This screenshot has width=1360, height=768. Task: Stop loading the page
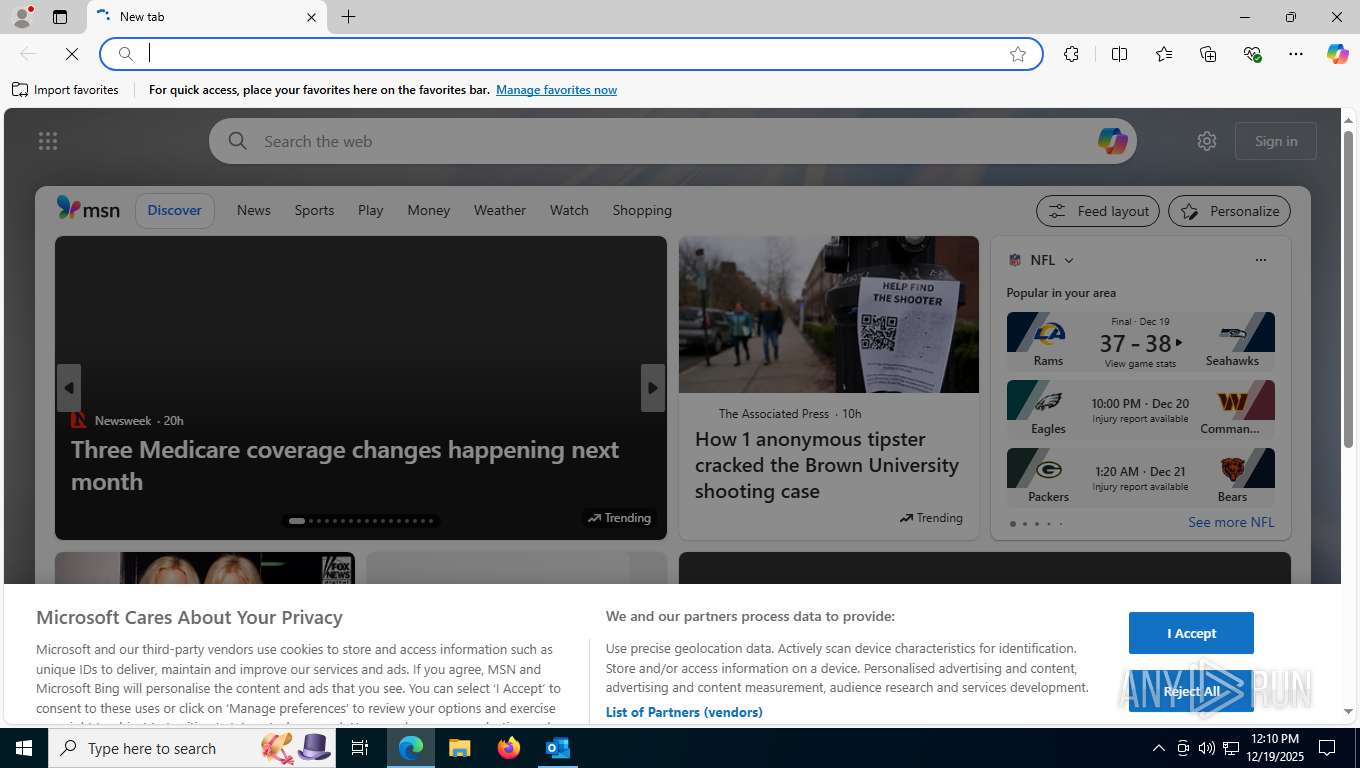pyautogui.click(x=72, y=54)
